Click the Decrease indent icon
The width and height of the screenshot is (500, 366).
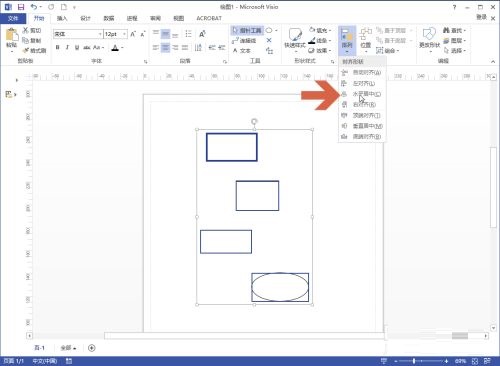coord(212,47)
